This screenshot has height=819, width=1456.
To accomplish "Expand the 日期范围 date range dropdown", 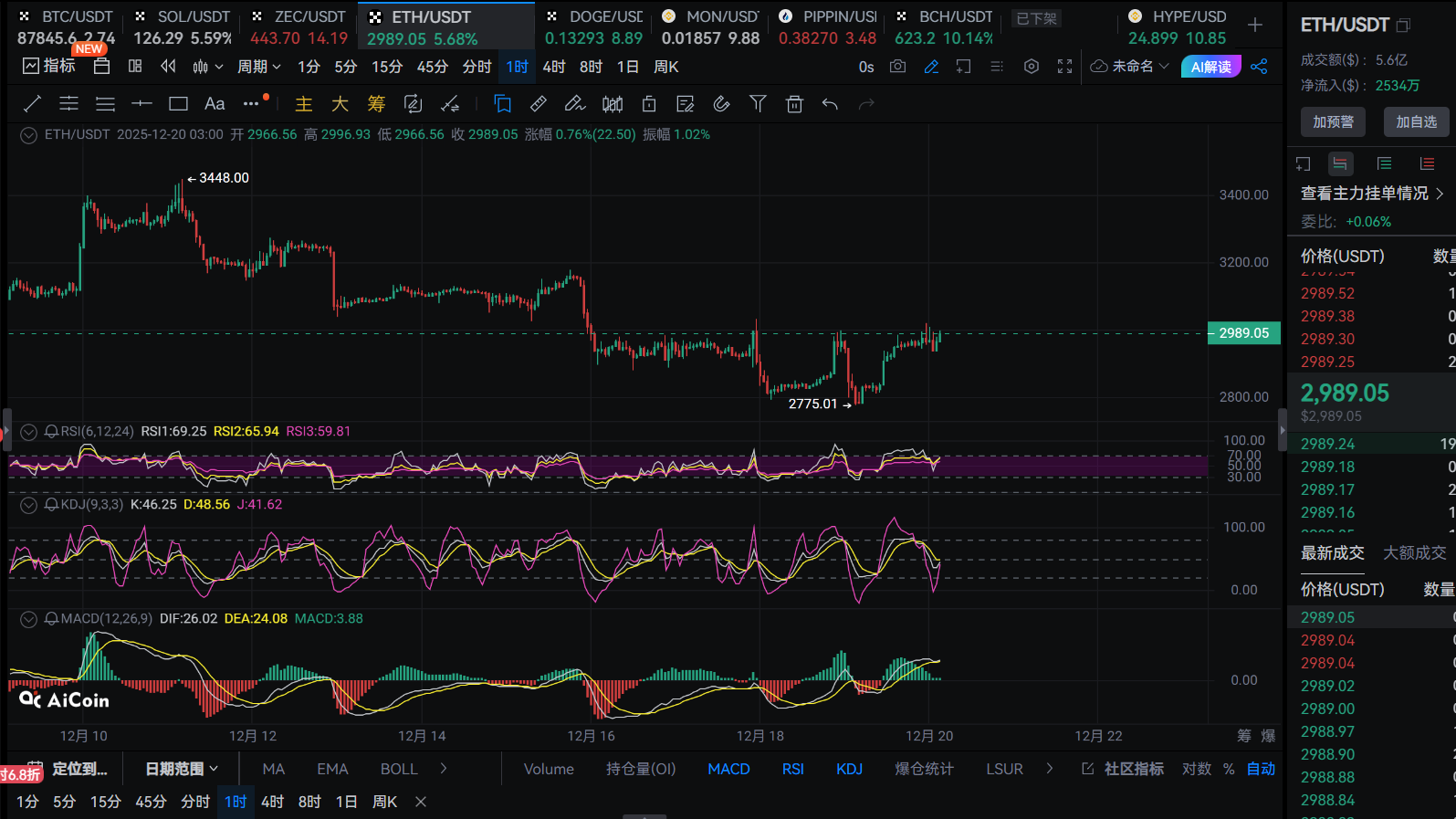I will click(x=182, y=769).
